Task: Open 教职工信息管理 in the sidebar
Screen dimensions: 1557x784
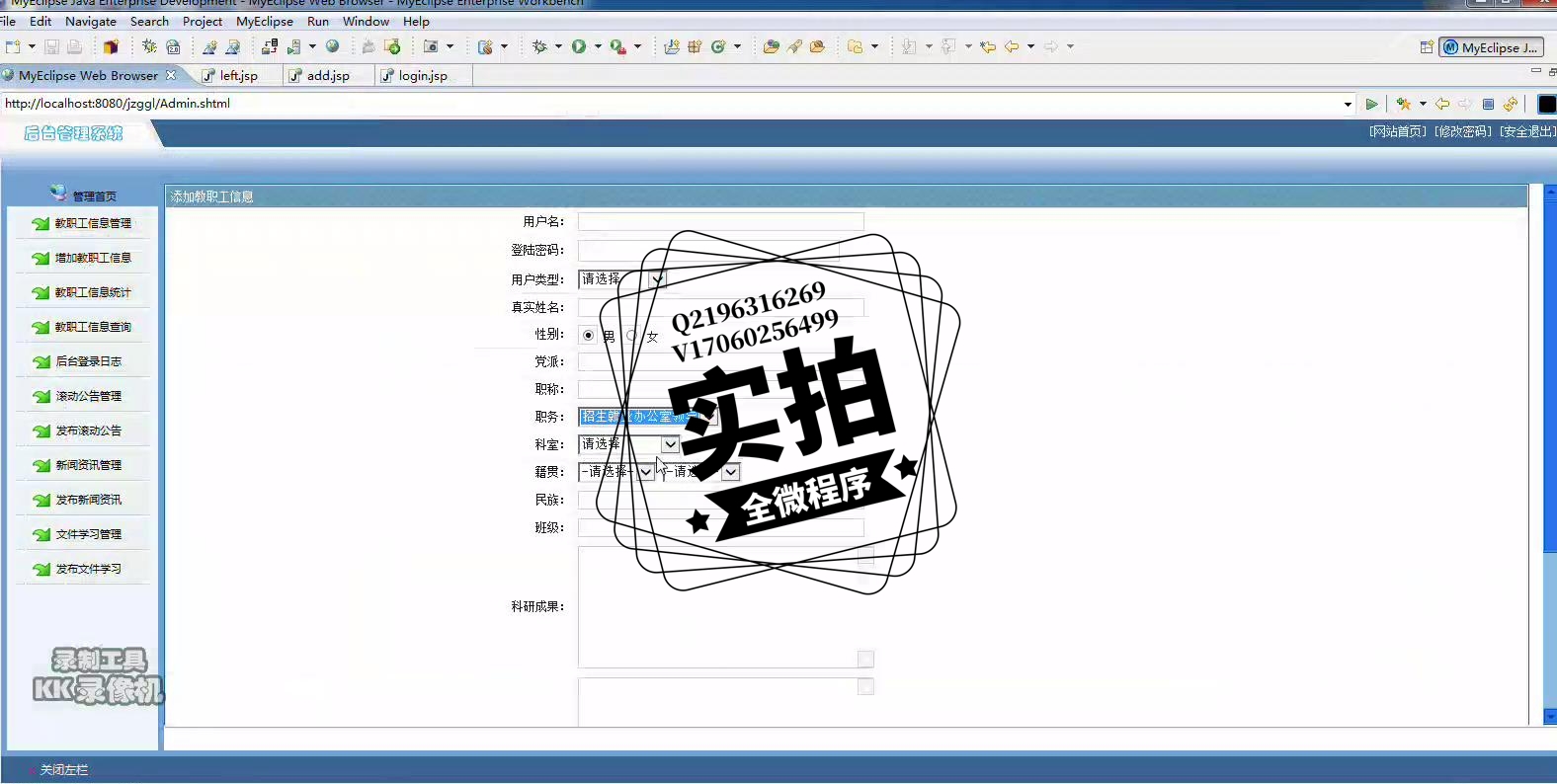Action: (93, 223)
